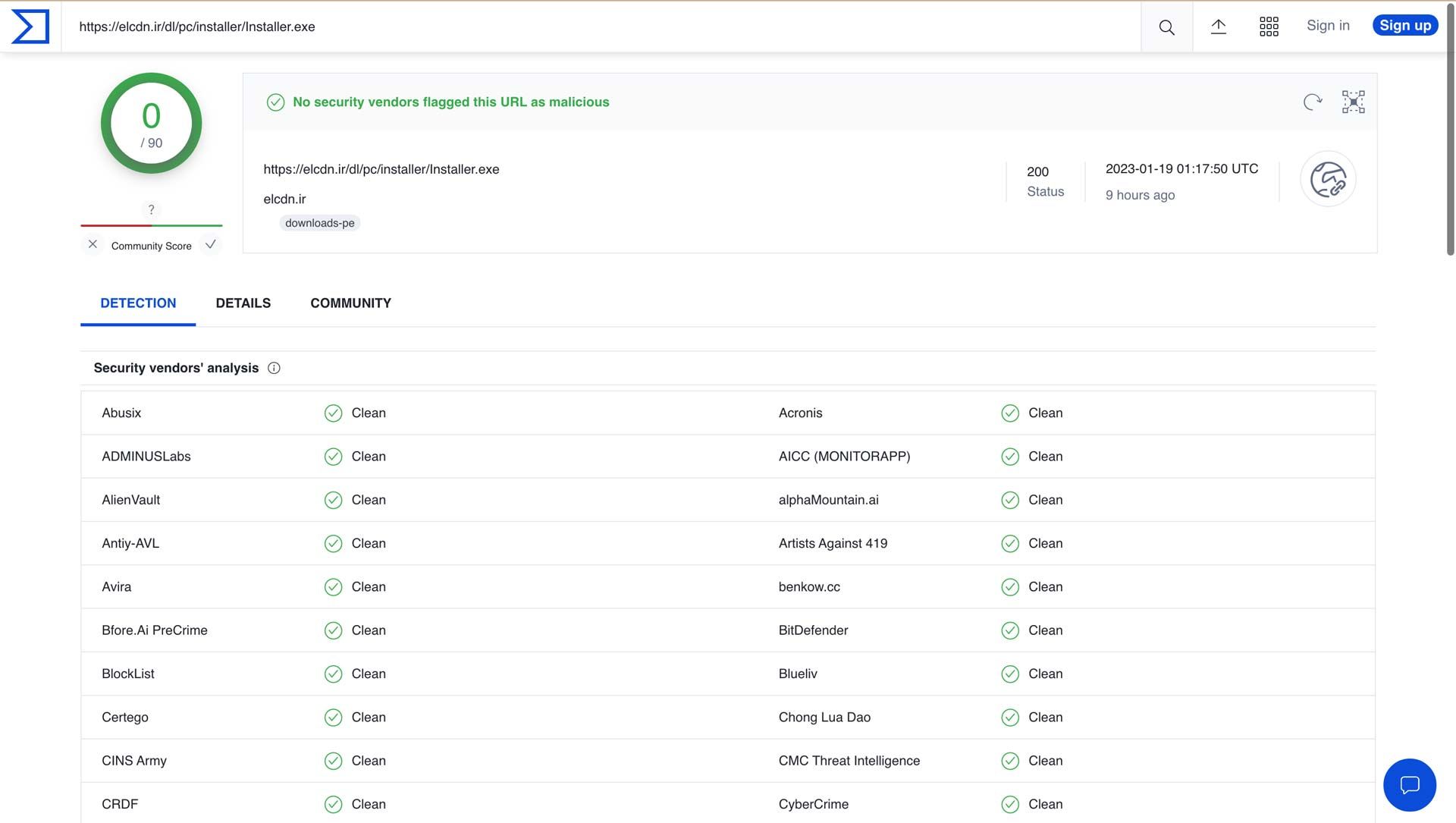
Task: Click the CMC Threat Intelligence vendor name
Action: coord(849,761)
